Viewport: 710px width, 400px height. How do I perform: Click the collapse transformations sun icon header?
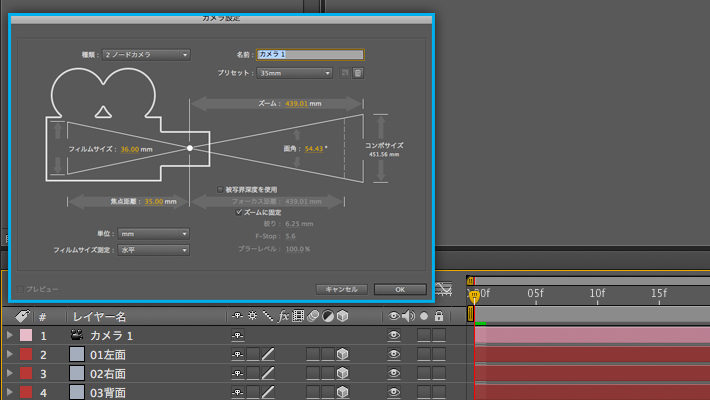tap(252, 316)
